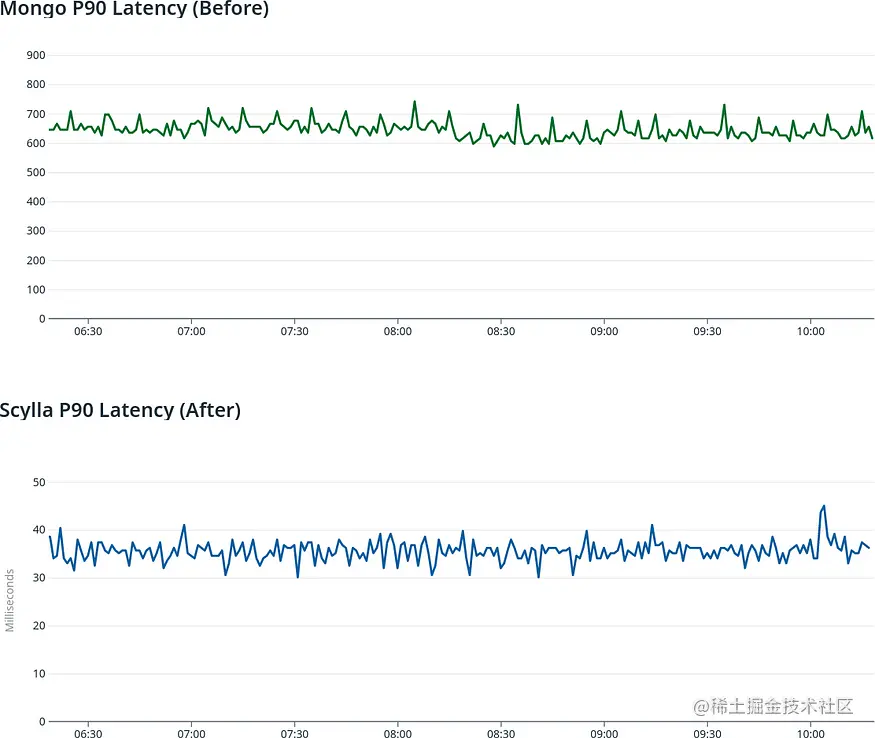Click the Scylla P90 Latency (After) chart title
This screenshot has width=875, height=738.
120,410
